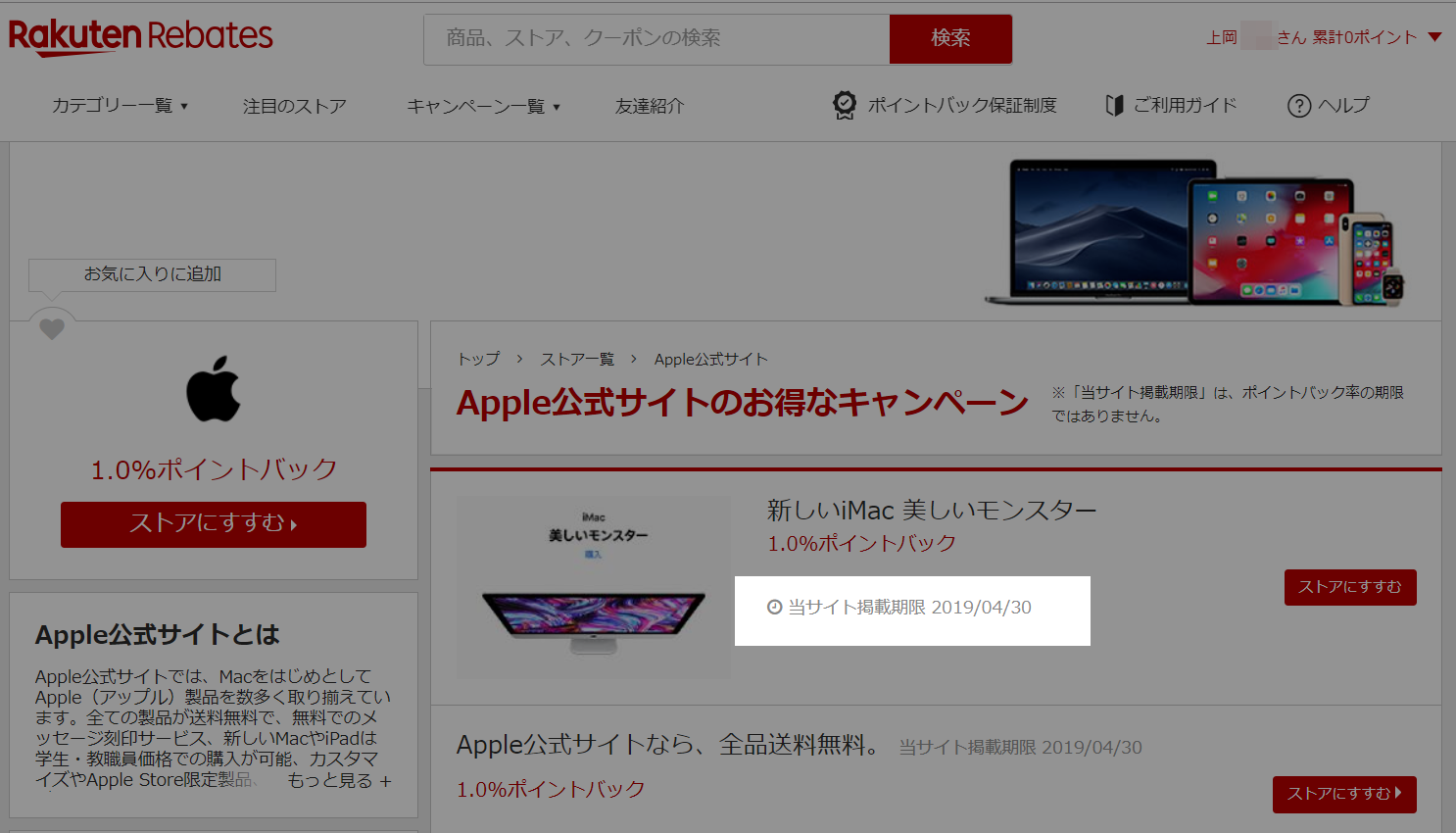1456x833 pixels.
Task: Click the iMac campaign thumbnail
Action: (x=594, y=587)
